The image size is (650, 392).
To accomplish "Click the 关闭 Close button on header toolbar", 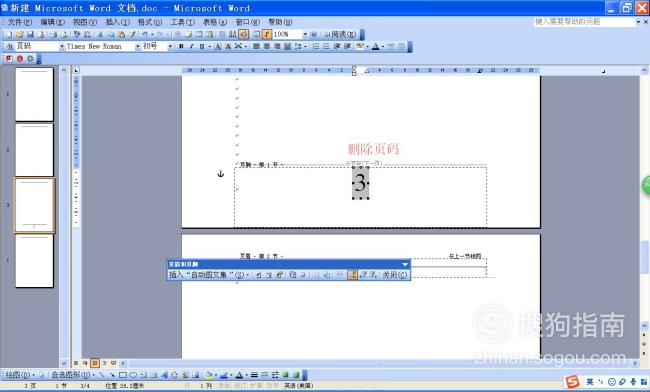I will [394, 275].
